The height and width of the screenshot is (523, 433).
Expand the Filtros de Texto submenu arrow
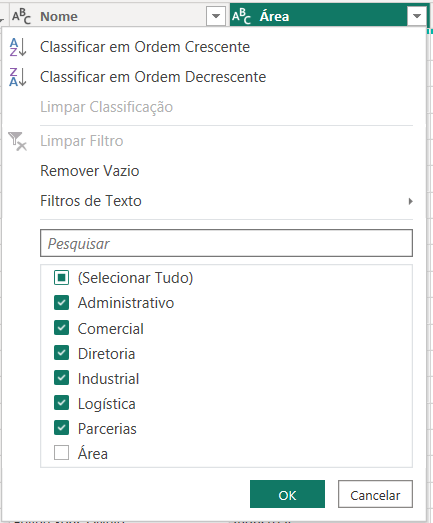(410, 201)
